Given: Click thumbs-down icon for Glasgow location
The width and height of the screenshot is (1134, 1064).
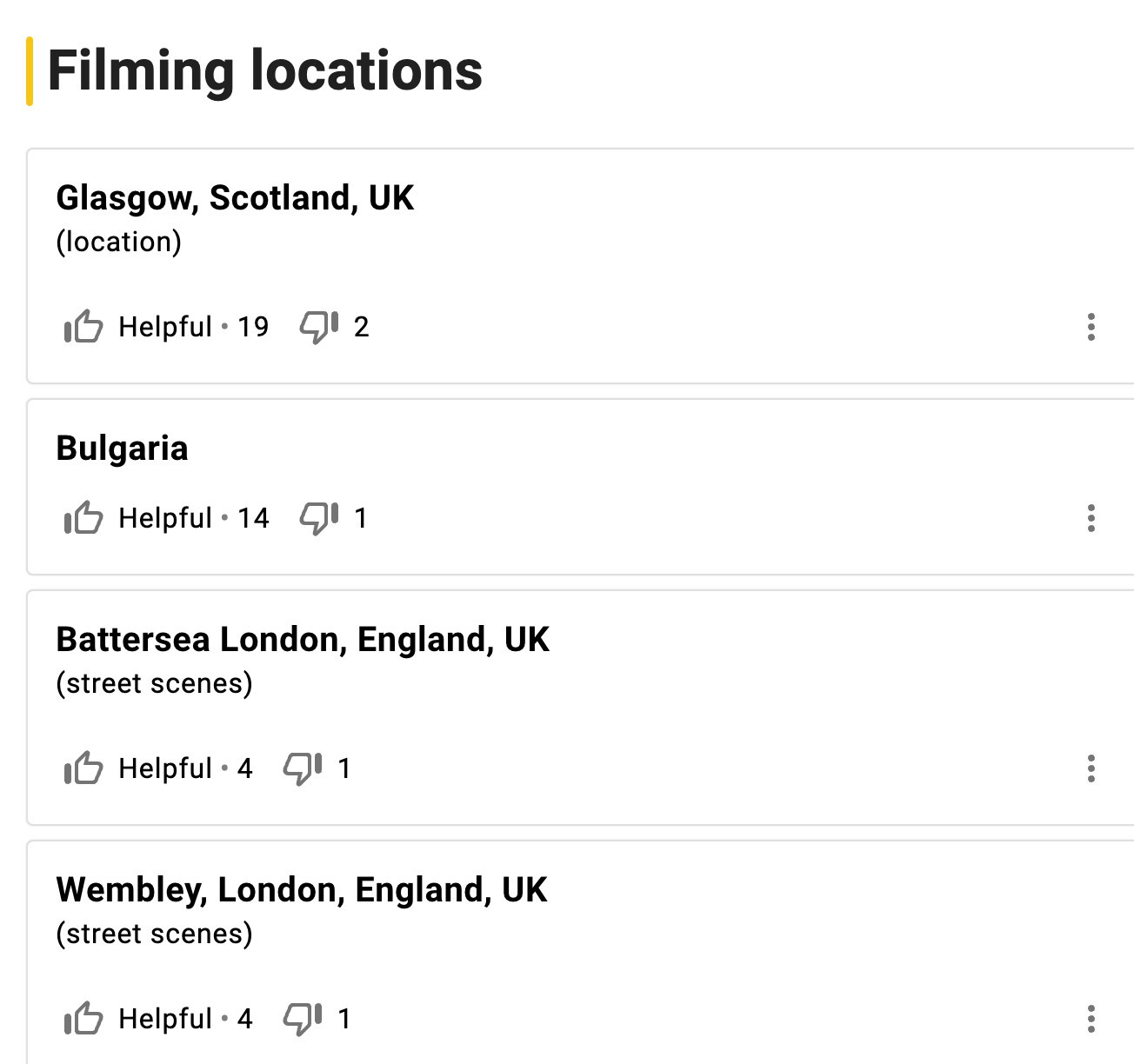Looking at the screenshot, I should (318, 327).
